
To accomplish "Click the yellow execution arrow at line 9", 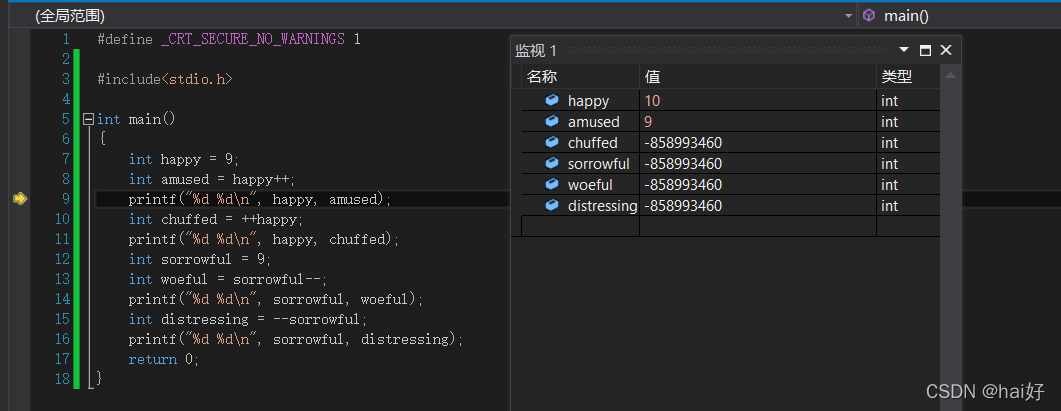I will coord(19,199).
